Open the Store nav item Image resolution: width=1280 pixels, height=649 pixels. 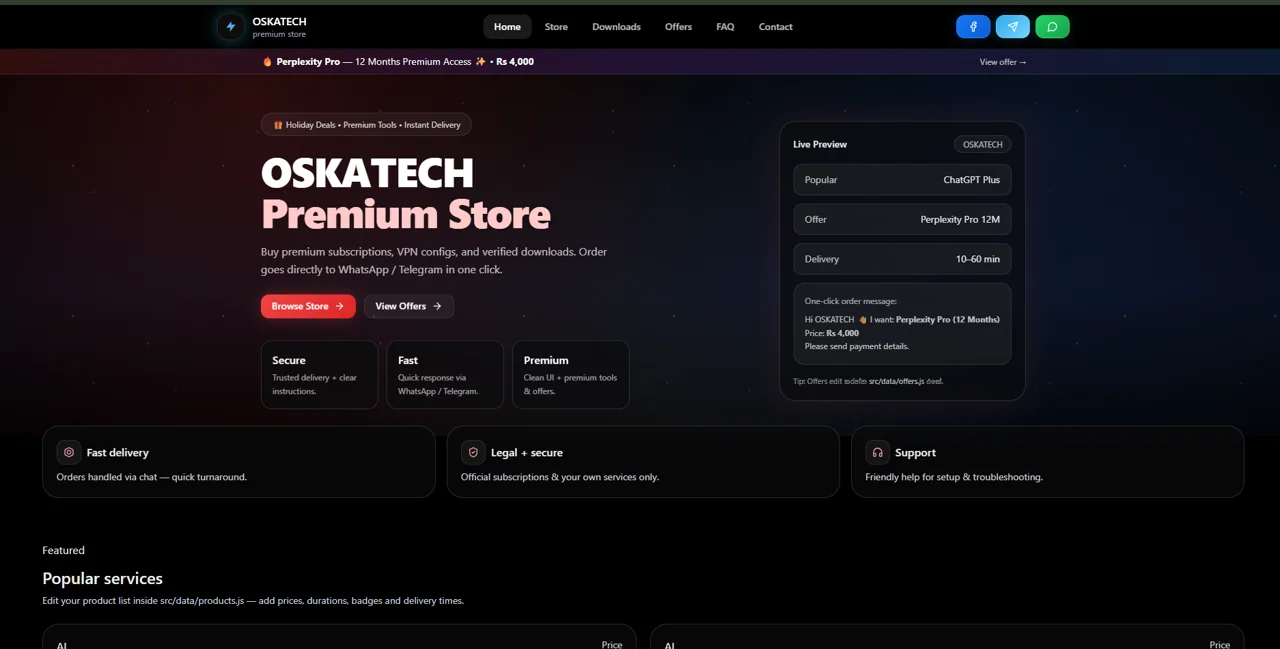(x=556, y=27)
